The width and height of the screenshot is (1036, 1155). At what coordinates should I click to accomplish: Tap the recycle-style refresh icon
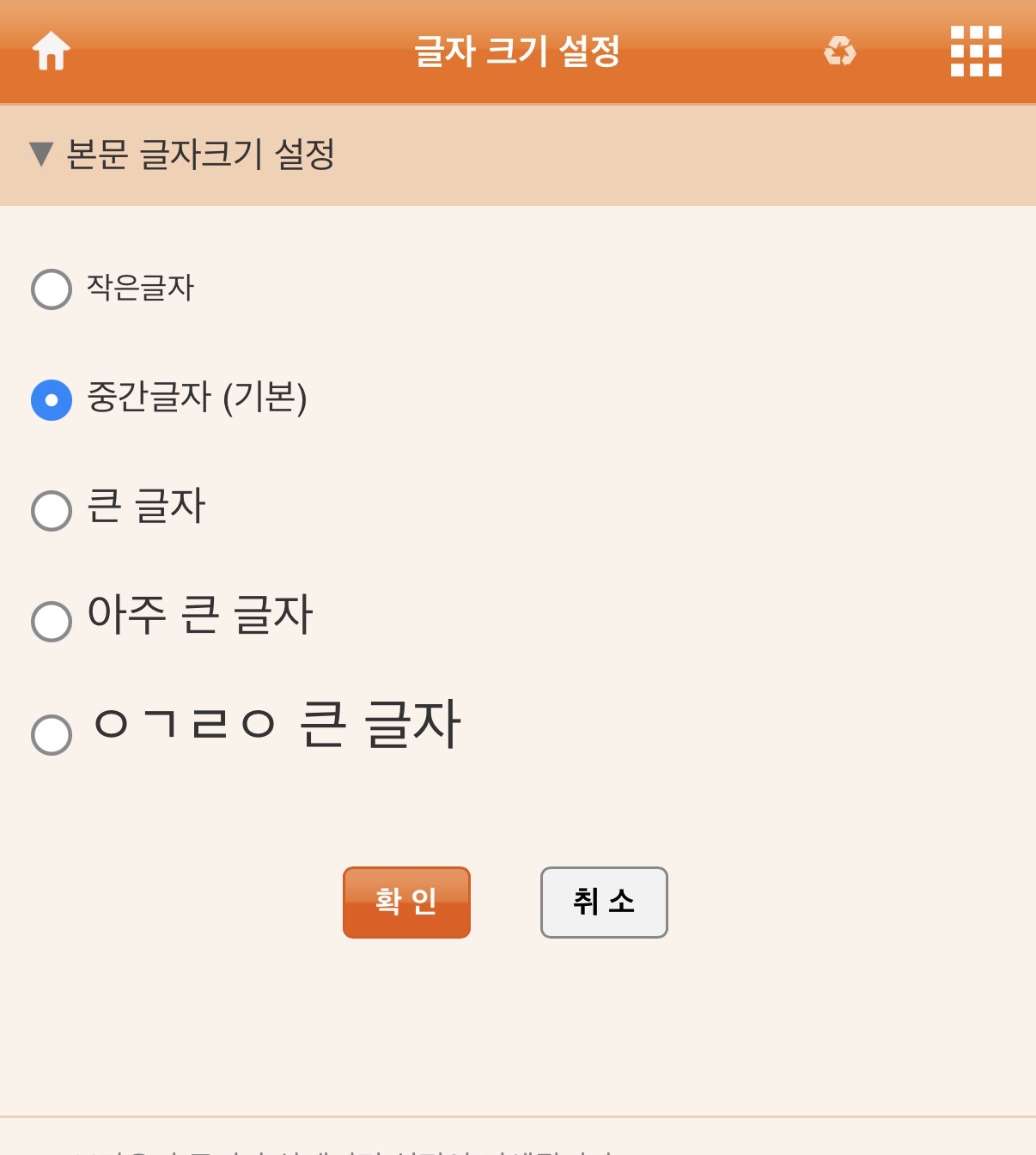point(839,51)
